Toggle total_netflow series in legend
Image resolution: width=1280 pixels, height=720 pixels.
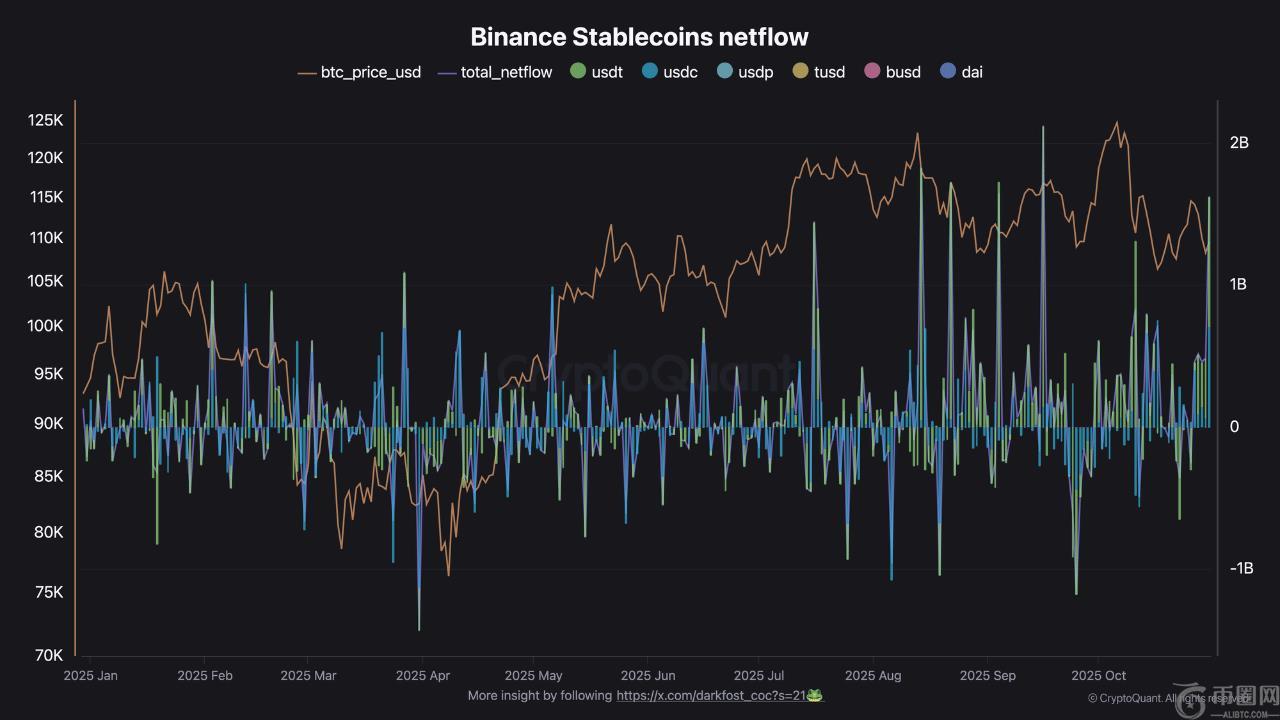[x=495, y=72]
